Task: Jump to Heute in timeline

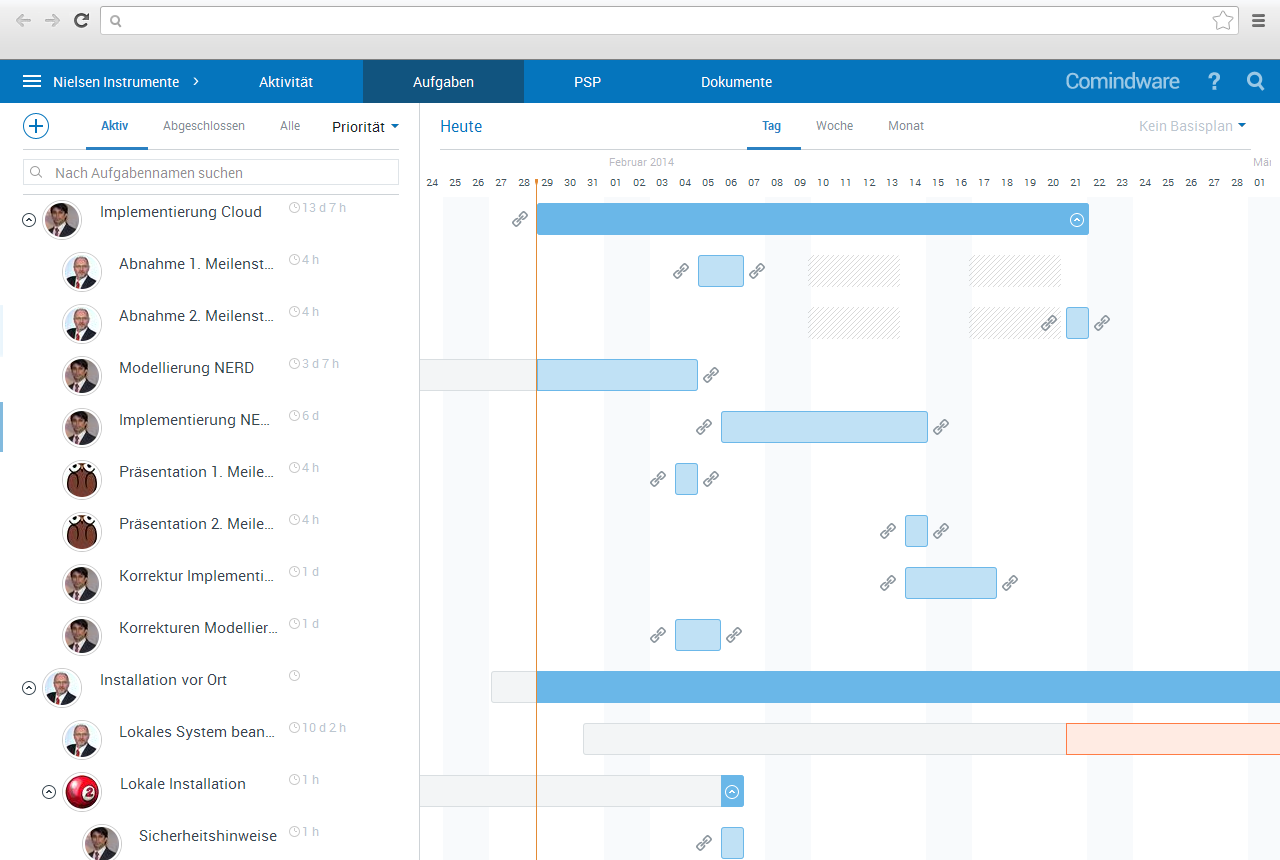Action: click(x=461, y=126)
